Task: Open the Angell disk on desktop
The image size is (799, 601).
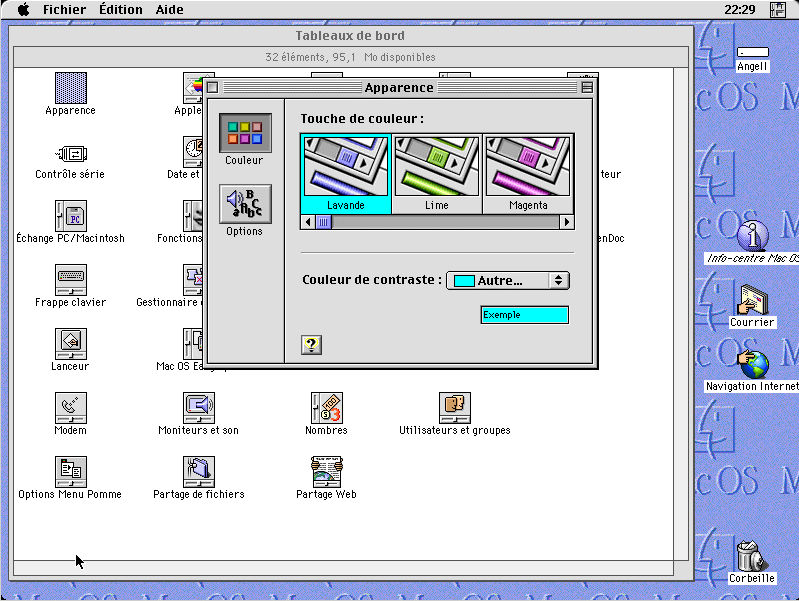Action: [752, 52]
